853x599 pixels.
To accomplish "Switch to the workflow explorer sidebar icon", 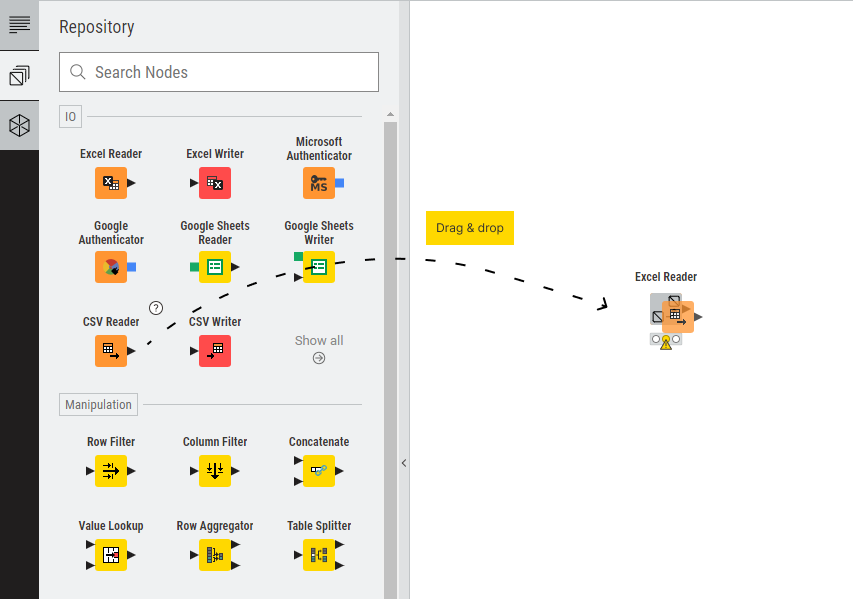I will coord(19,75).
